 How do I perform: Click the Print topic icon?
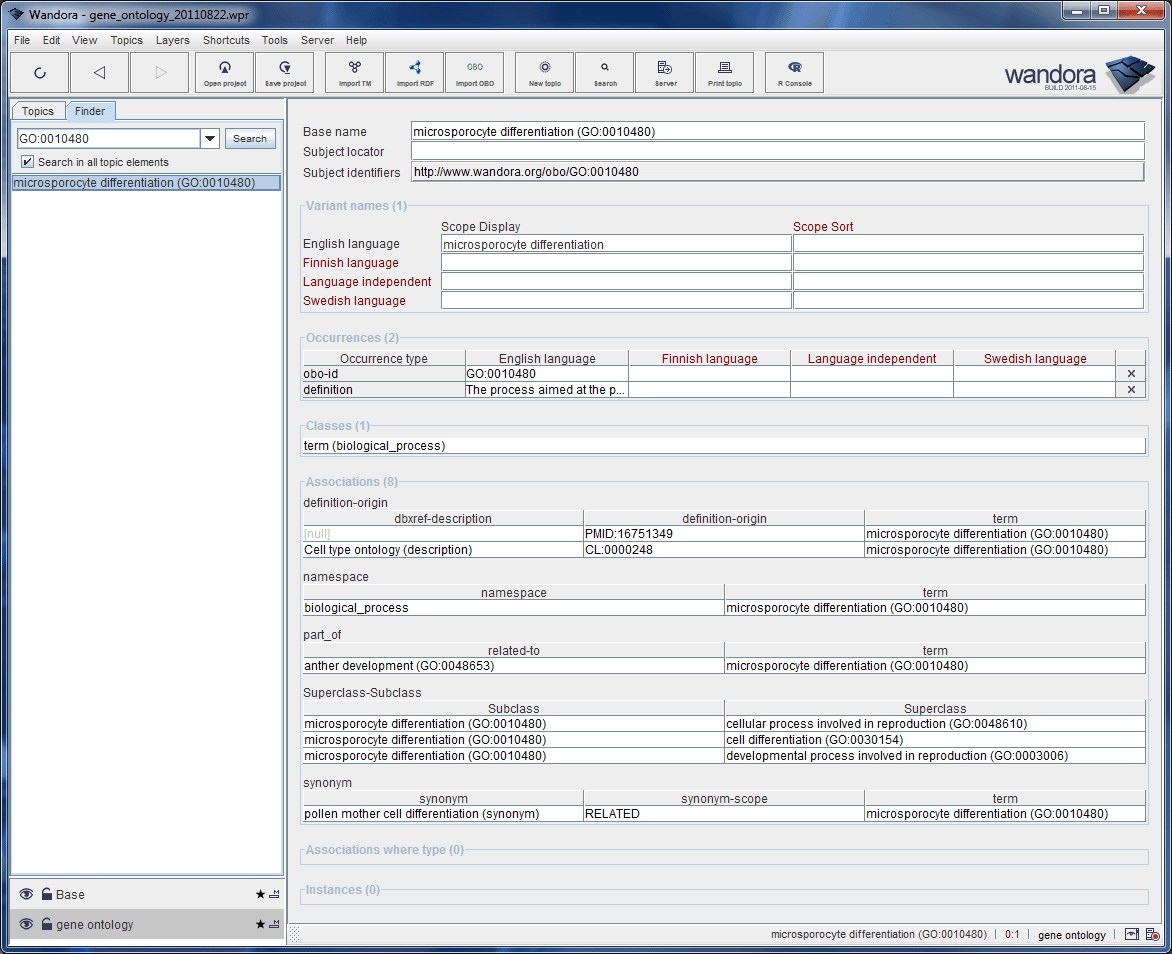coord(725,72)
